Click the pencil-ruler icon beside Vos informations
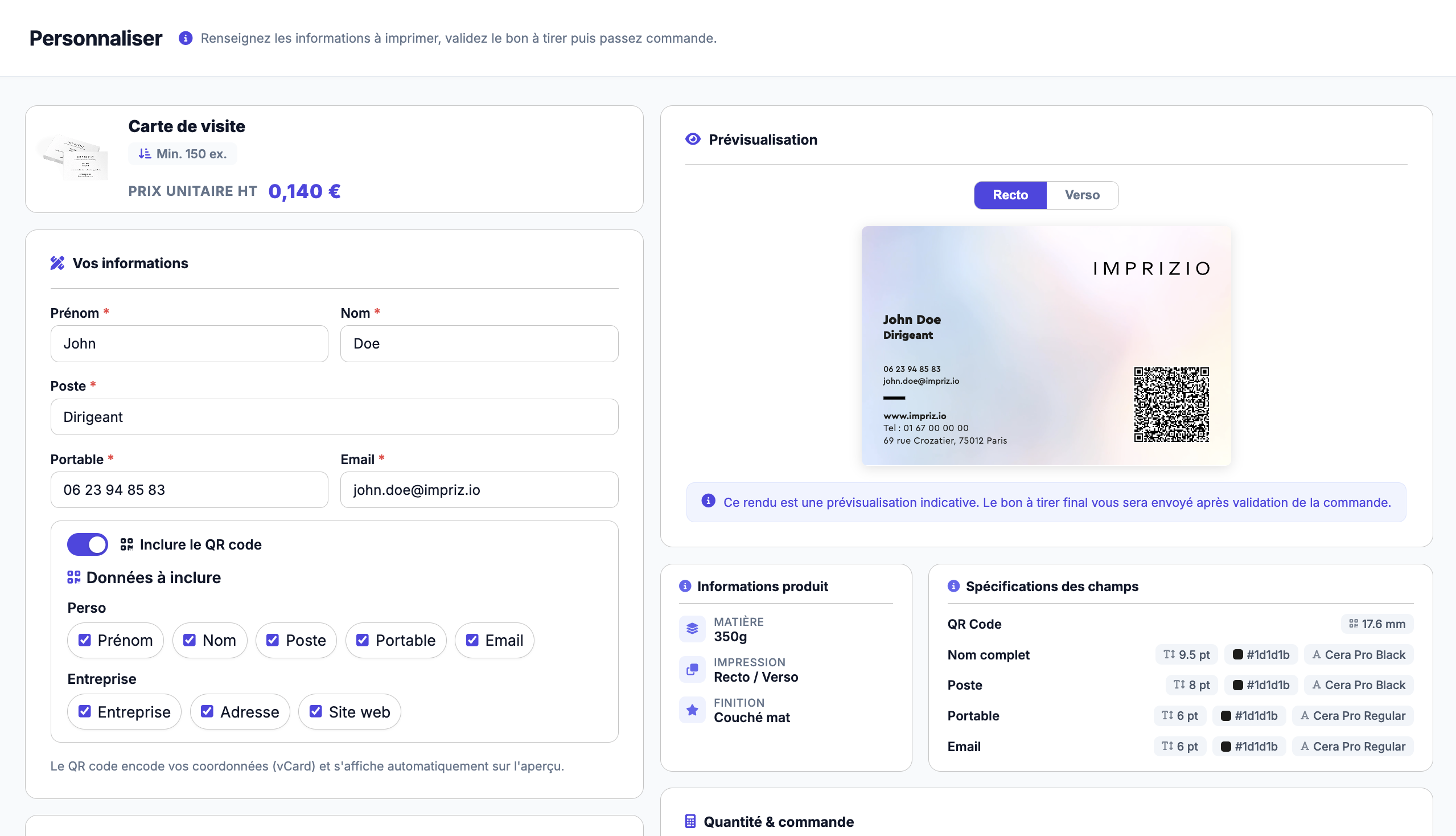Viewport: 1456px width, 836px height. 57,263
